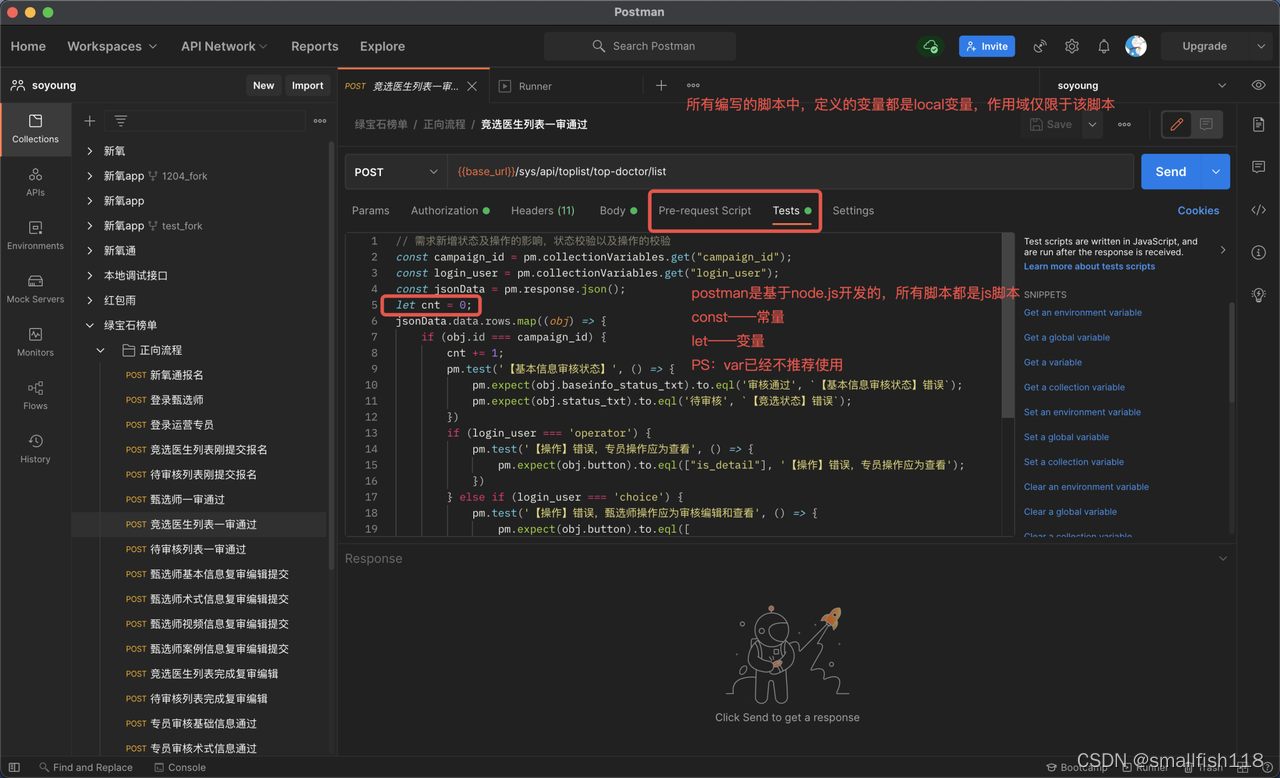Switch to comment mode icon
The height and width of the screenshot is (778, 1280).
[1206, 124]
